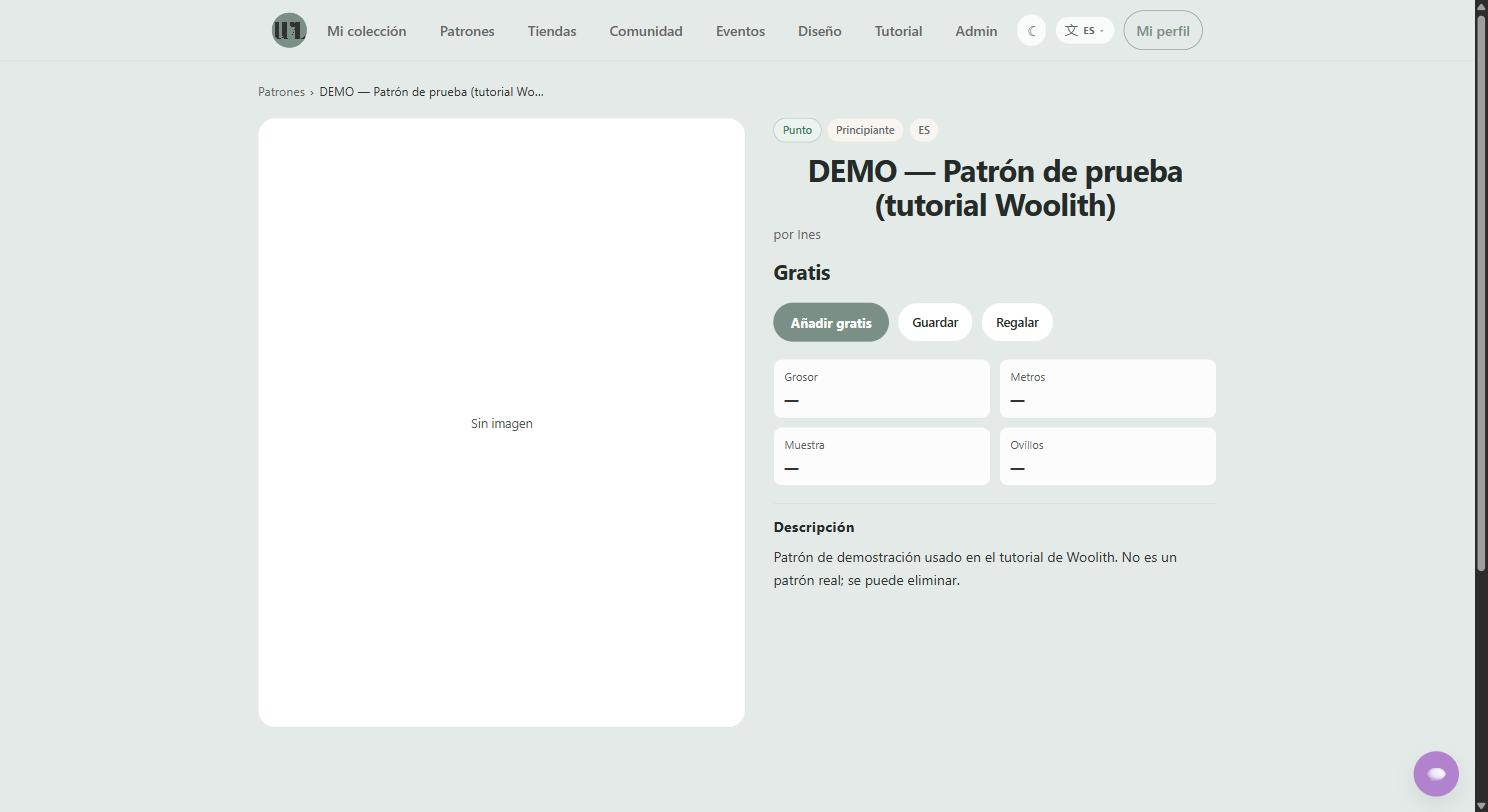The width and height of the screenshot is (1488, 812).
Task: Click the Woolith logo icon
Action: 289,30
